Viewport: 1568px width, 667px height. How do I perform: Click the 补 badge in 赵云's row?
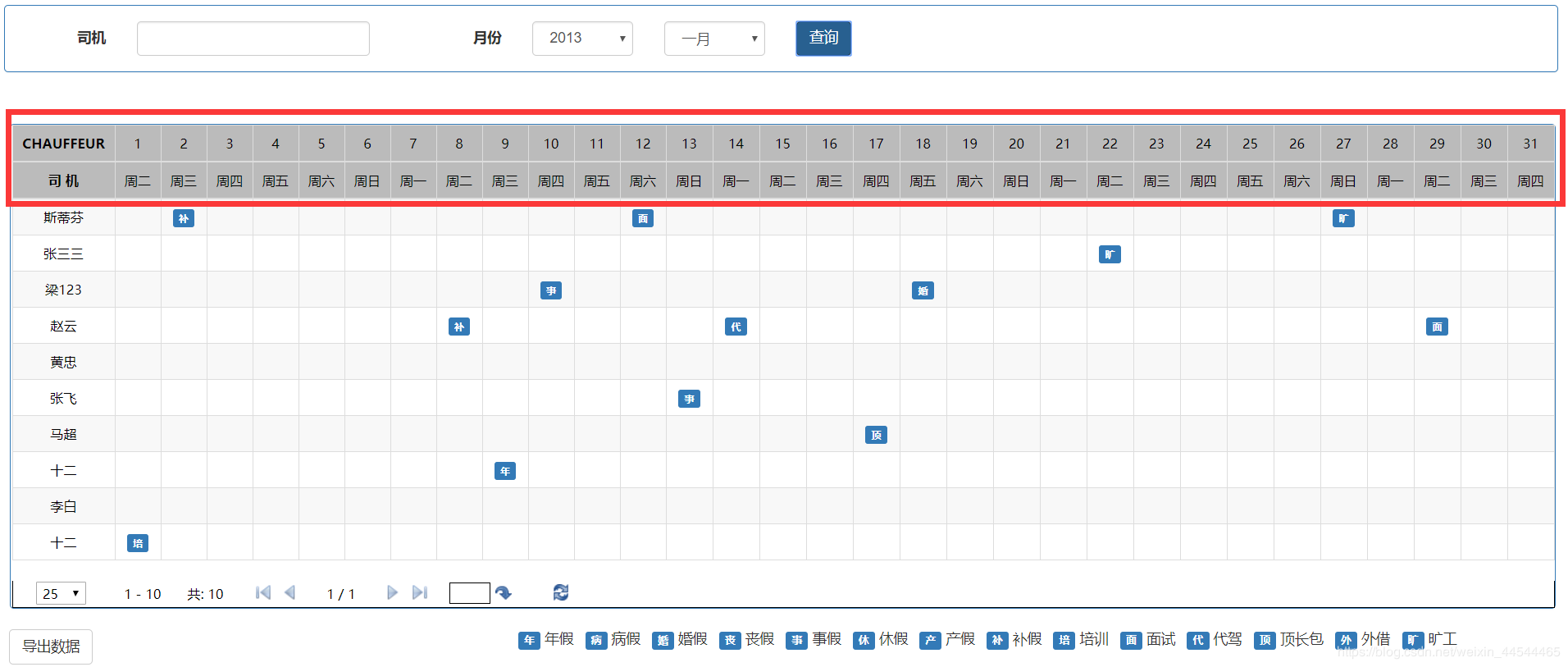[x=459, y=327]
